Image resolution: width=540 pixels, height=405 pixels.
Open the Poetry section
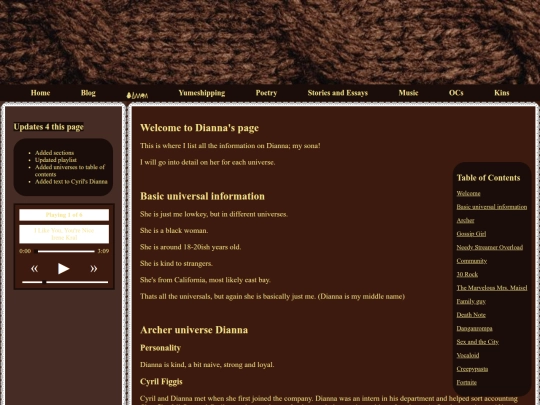click(x=266, y=93)
